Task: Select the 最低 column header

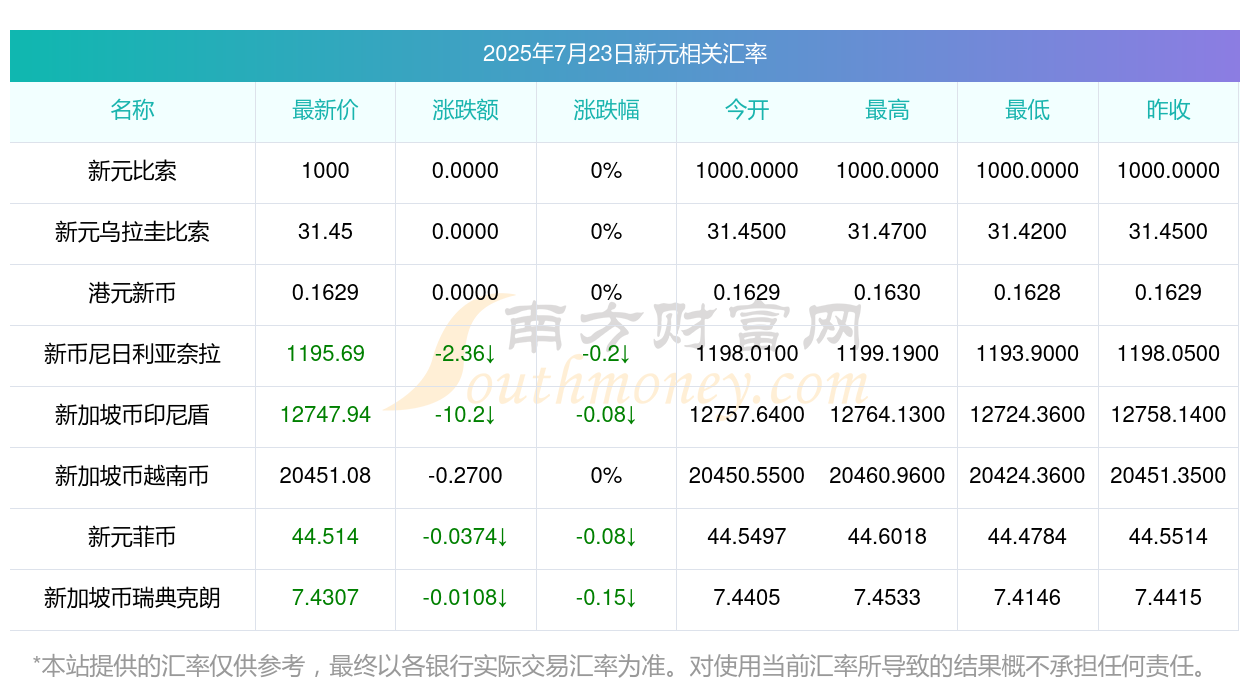Action: coord(1028,110)
